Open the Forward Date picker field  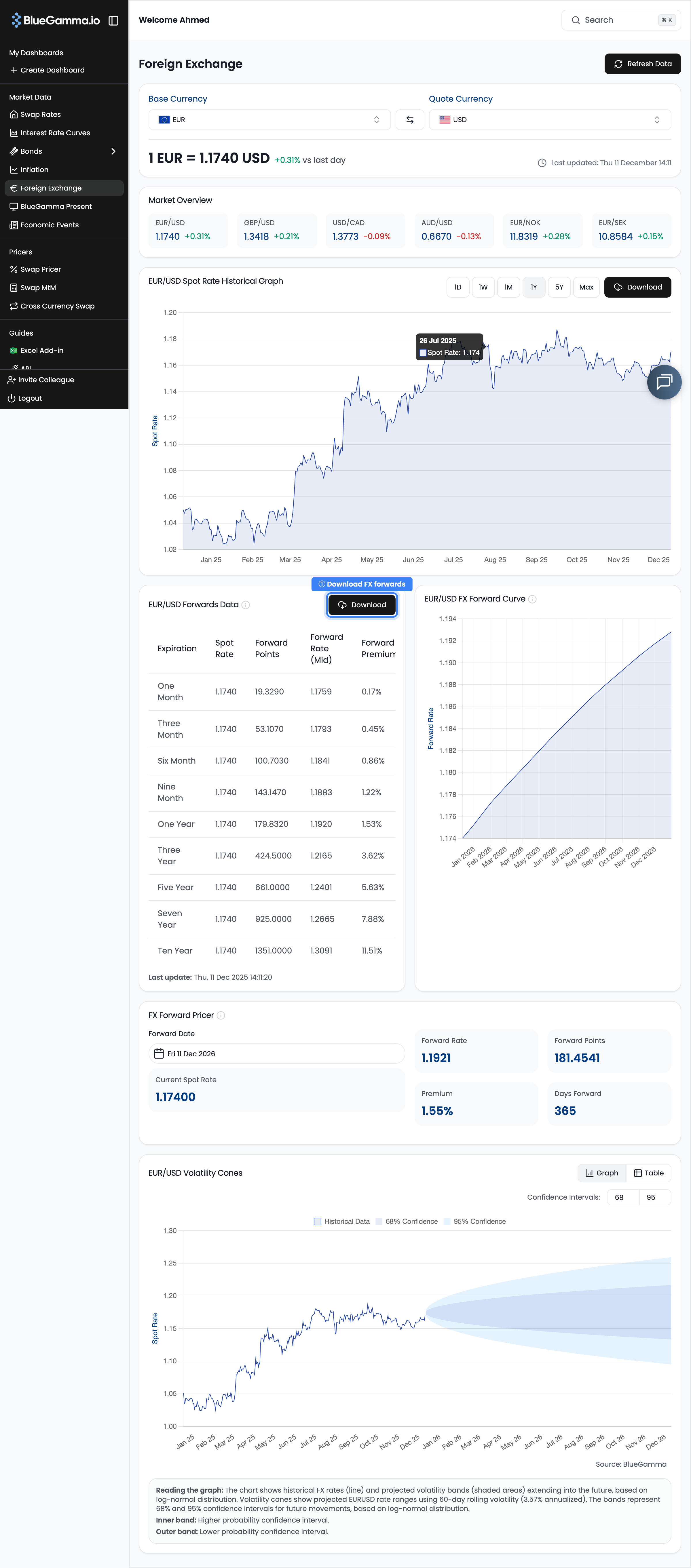(x=276, y=1053)
